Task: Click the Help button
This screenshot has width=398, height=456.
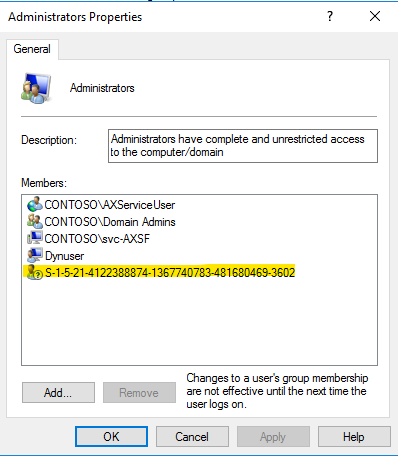Action: coord(354,437)
